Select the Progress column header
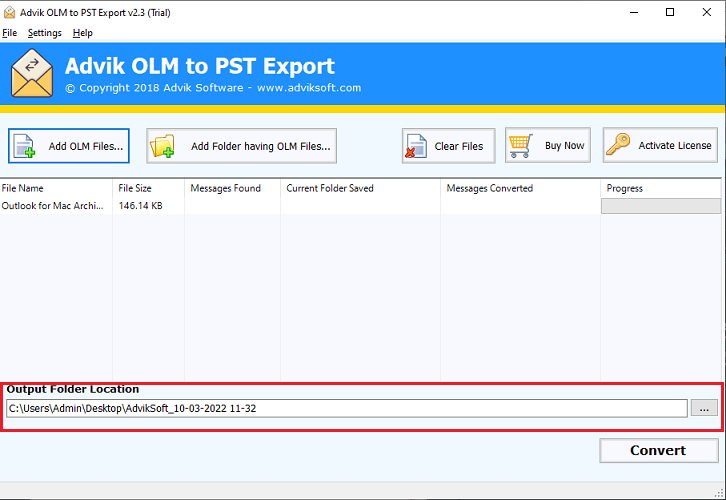 point(661,188)
